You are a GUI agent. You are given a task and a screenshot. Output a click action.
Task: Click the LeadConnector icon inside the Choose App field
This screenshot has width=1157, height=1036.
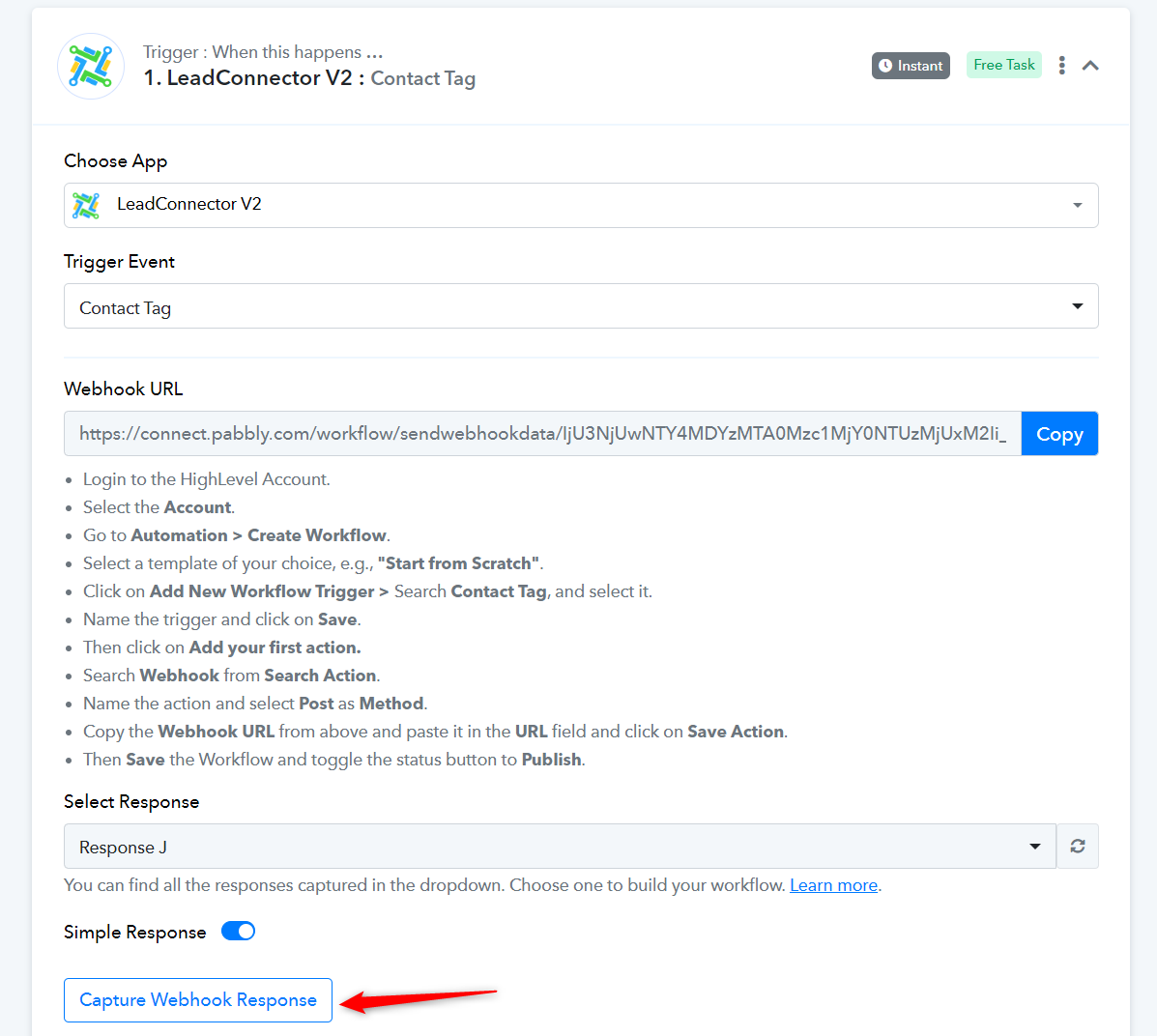click(86, 205)
